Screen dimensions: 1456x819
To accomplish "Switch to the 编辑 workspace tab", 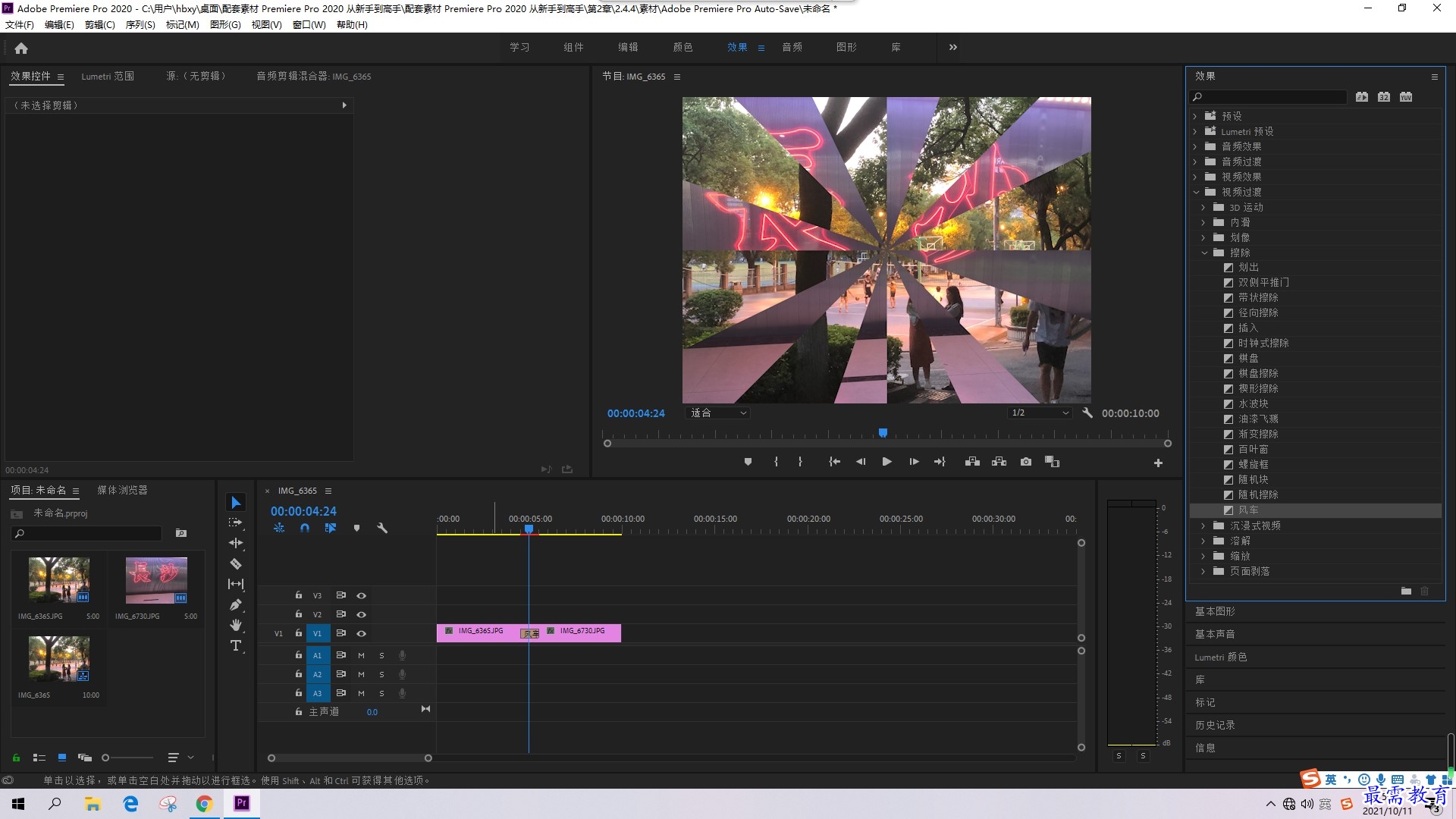I will coord(628,47).
